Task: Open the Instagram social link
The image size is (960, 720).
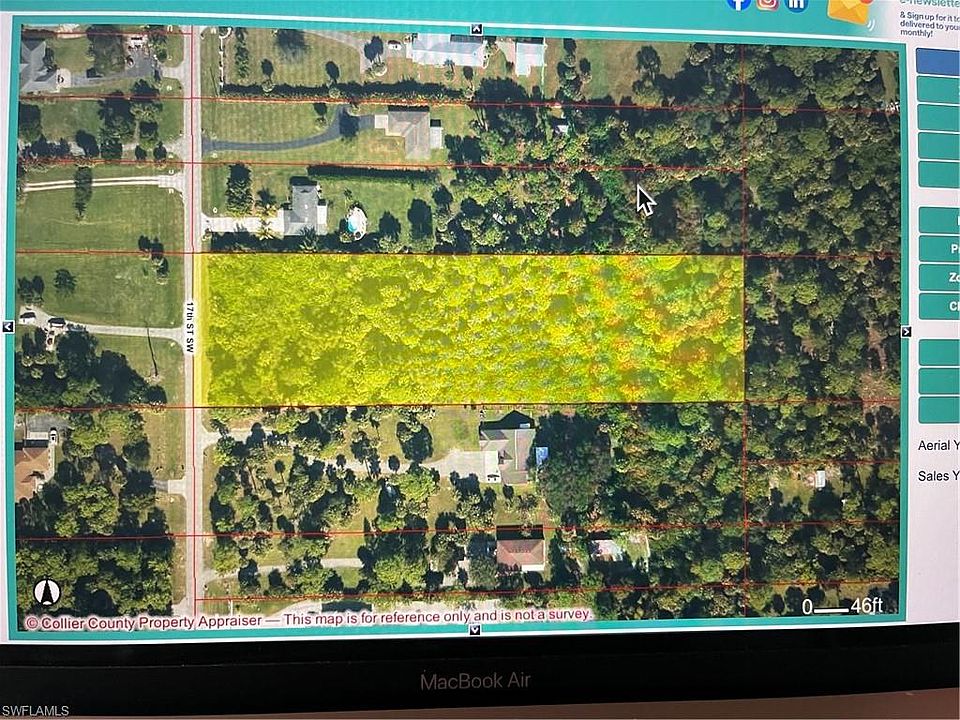Action: [x=768, y=3]
